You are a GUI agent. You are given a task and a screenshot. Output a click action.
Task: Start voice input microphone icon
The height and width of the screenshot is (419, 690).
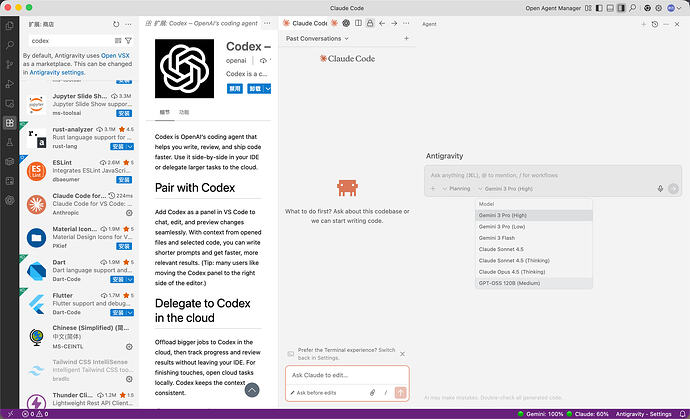tap(660, 189)
